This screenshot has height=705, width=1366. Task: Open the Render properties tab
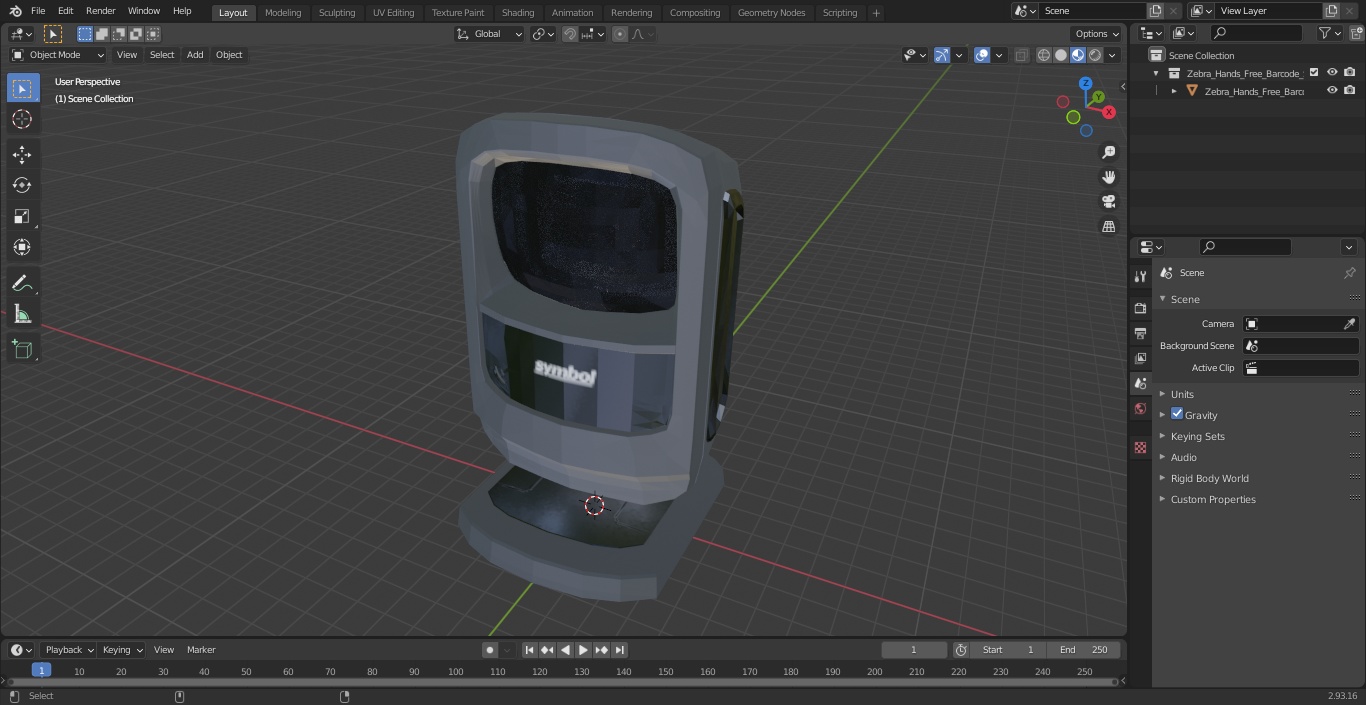1140,308
